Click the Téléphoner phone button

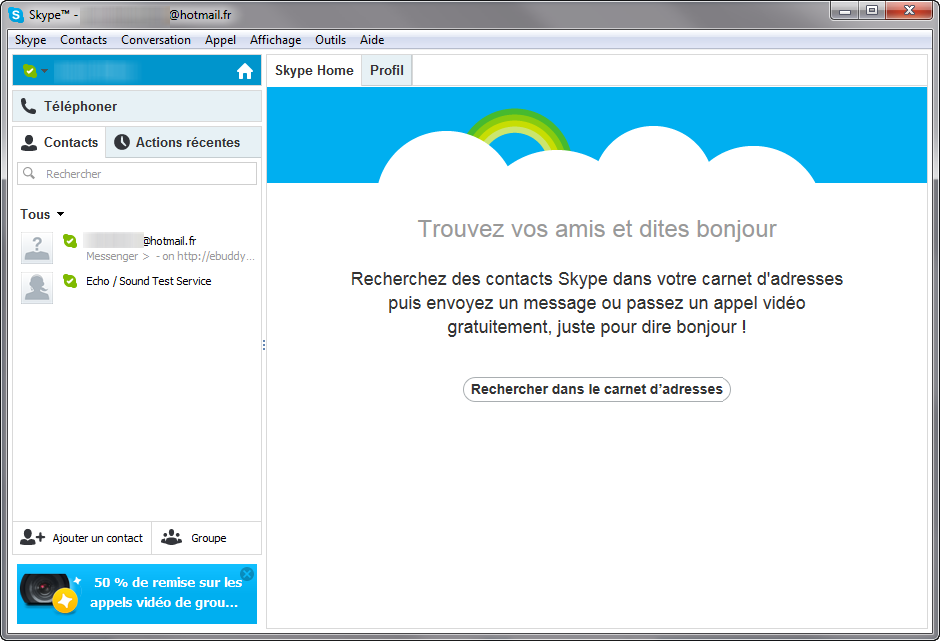coord(137,106)
